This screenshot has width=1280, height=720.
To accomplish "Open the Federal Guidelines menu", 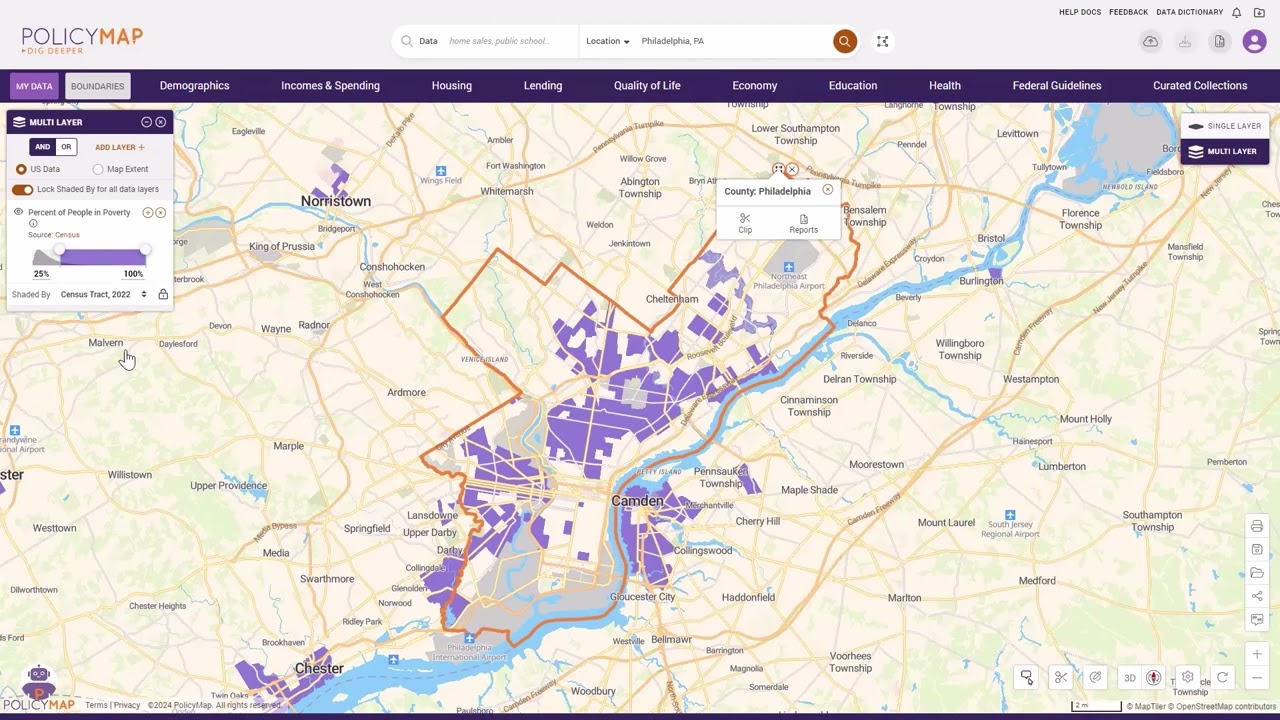I will tap(1057, 86).
